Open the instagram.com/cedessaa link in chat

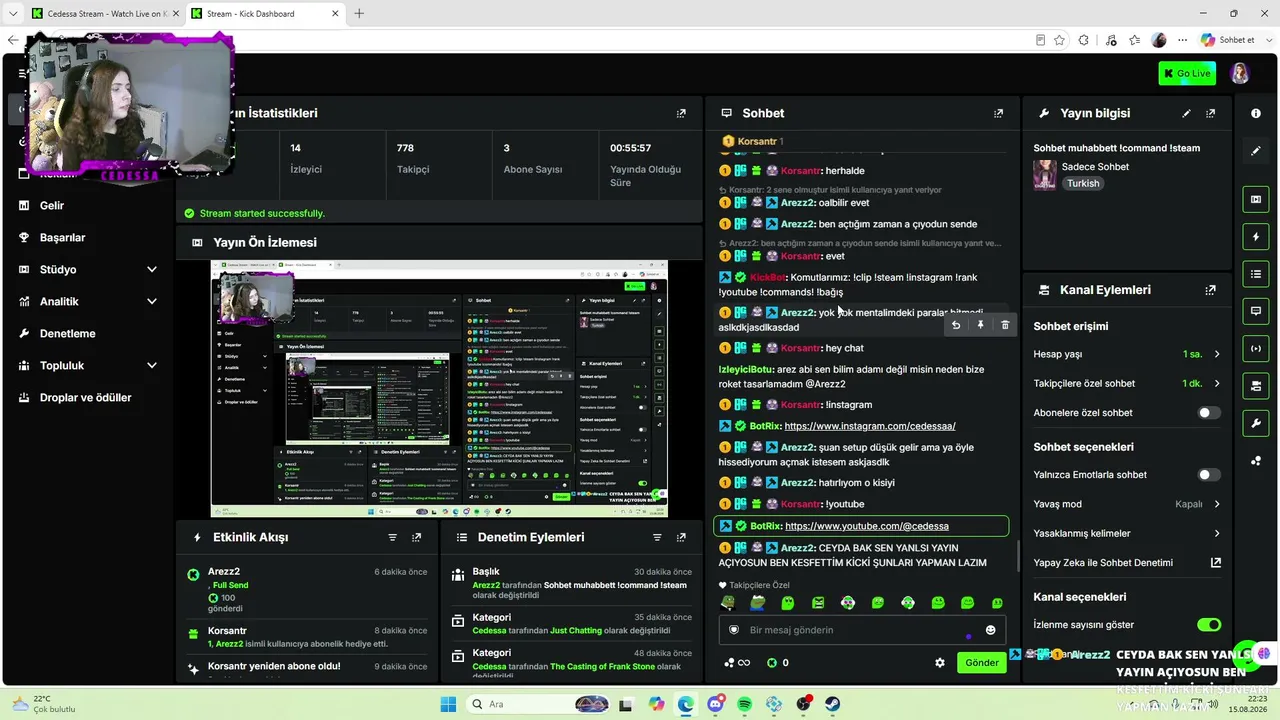click(x=870, y=426)
